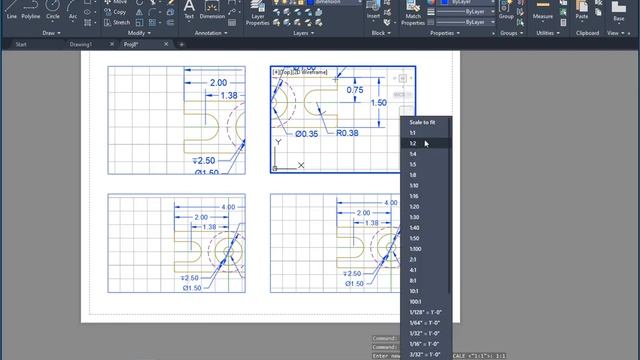Select the Dimension tool
The height and width of the screenshot is (360, 640).
click(x=212, y=10)
